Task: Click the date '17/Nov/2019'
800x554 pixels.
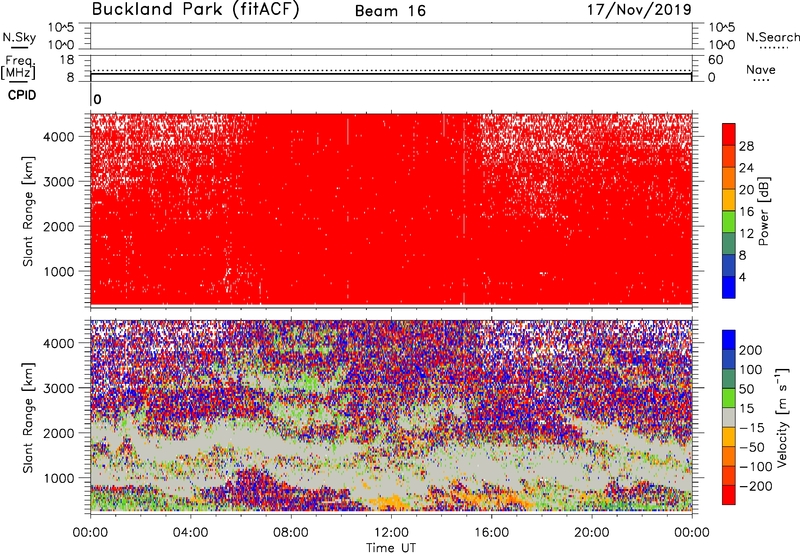Action: [x=639, y=10]
